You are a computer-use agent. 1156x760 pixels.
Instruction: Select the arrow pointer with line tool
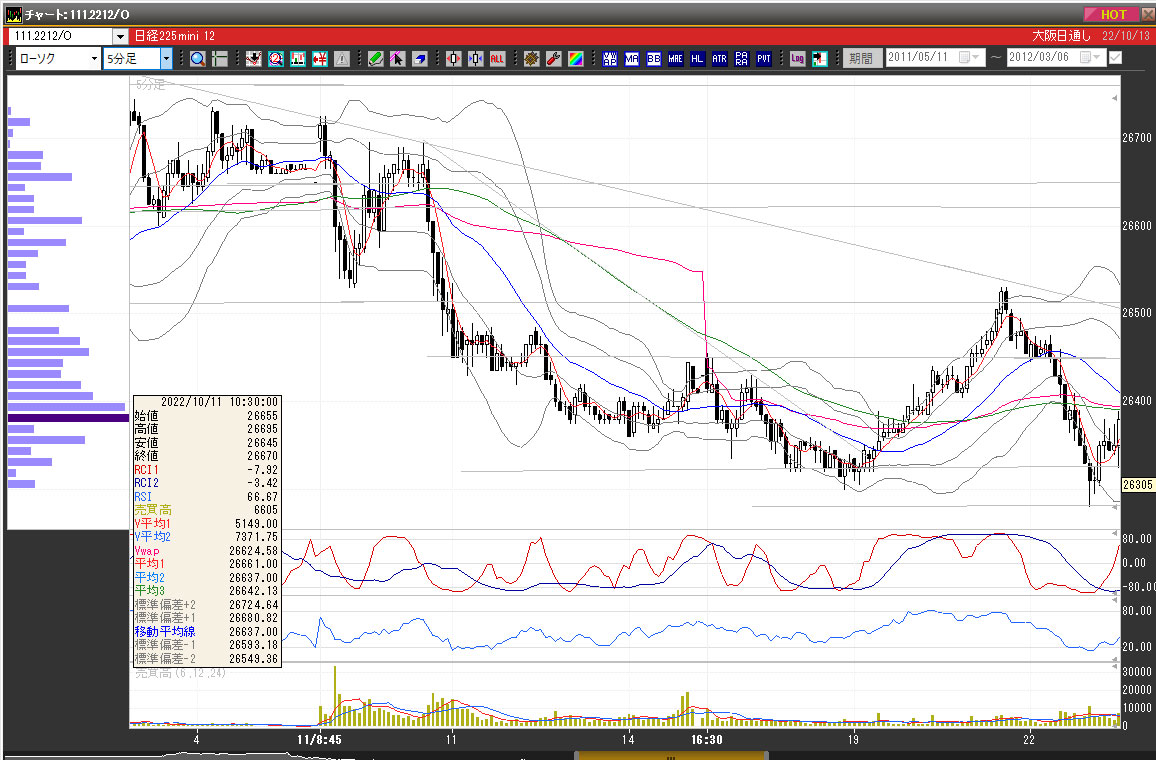point(397,59)
